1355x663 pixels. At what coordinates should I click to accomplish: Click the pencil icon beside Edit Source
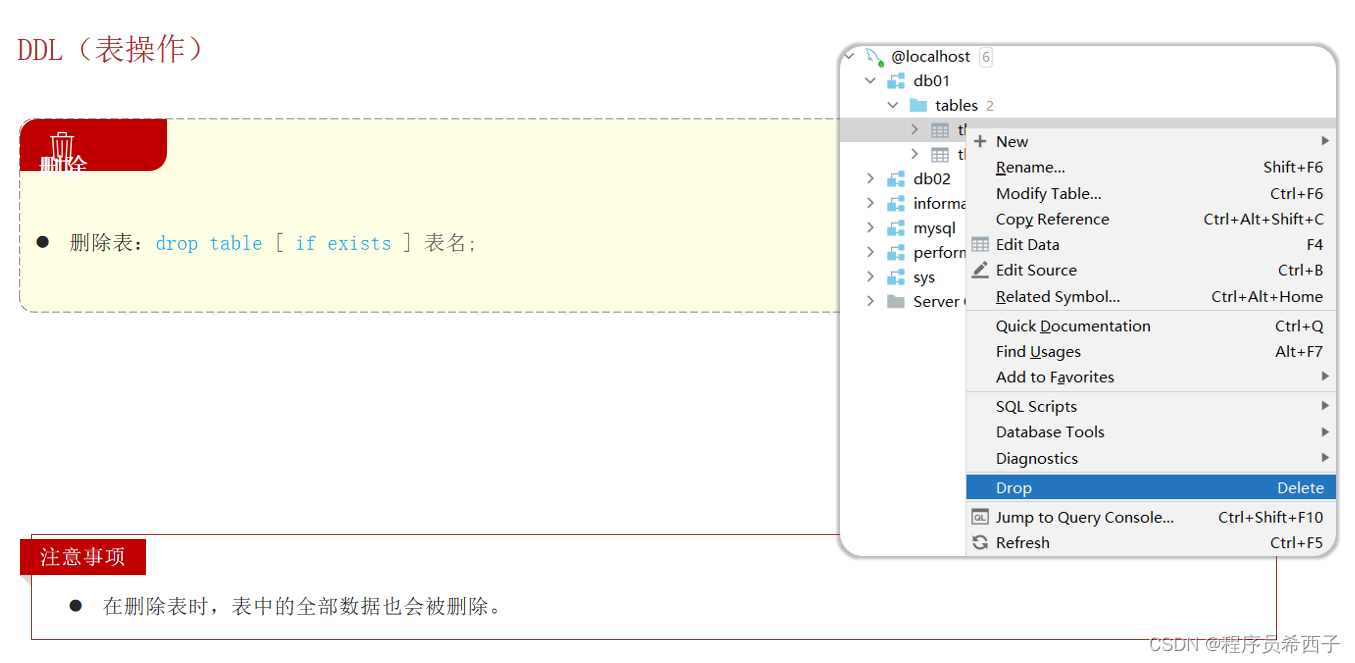point(980,270)
